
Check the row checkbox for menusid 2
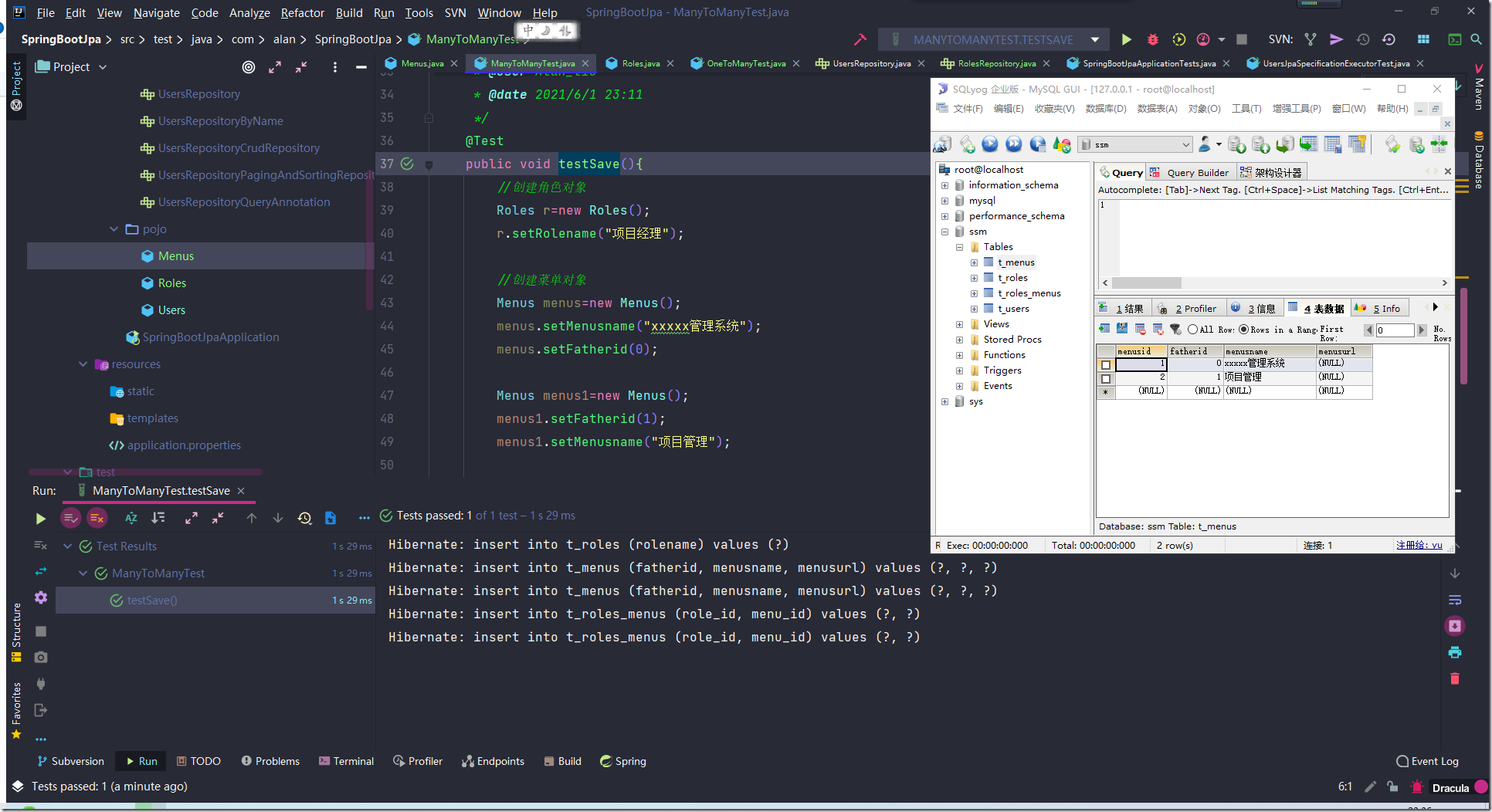1106,378
